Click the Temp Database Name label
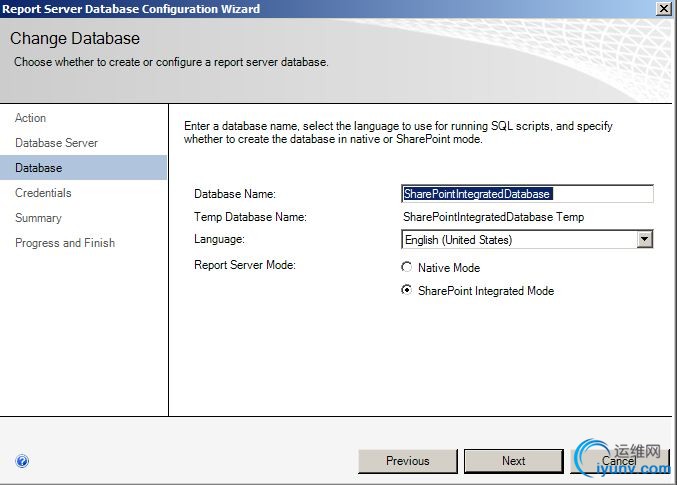Image resolution: width=677 pixels, height=485 pixels. [250, 217]
